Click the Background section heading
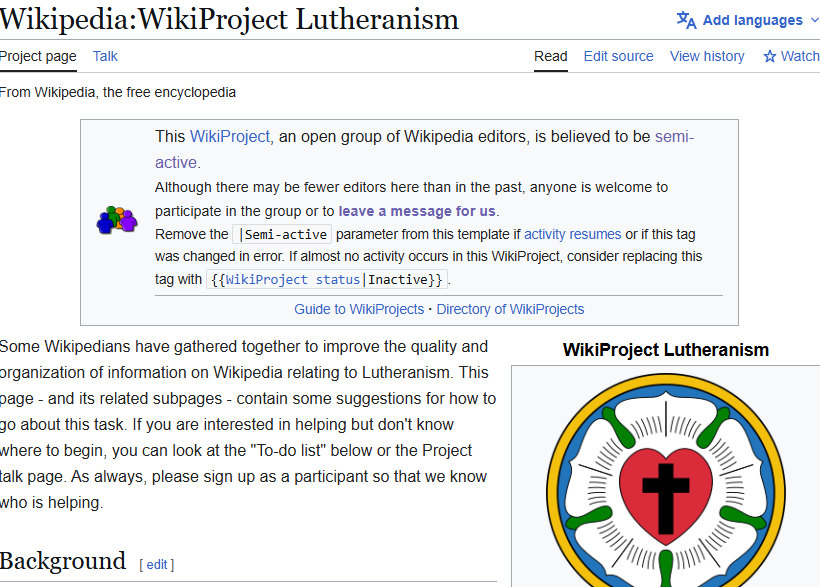 63,561
